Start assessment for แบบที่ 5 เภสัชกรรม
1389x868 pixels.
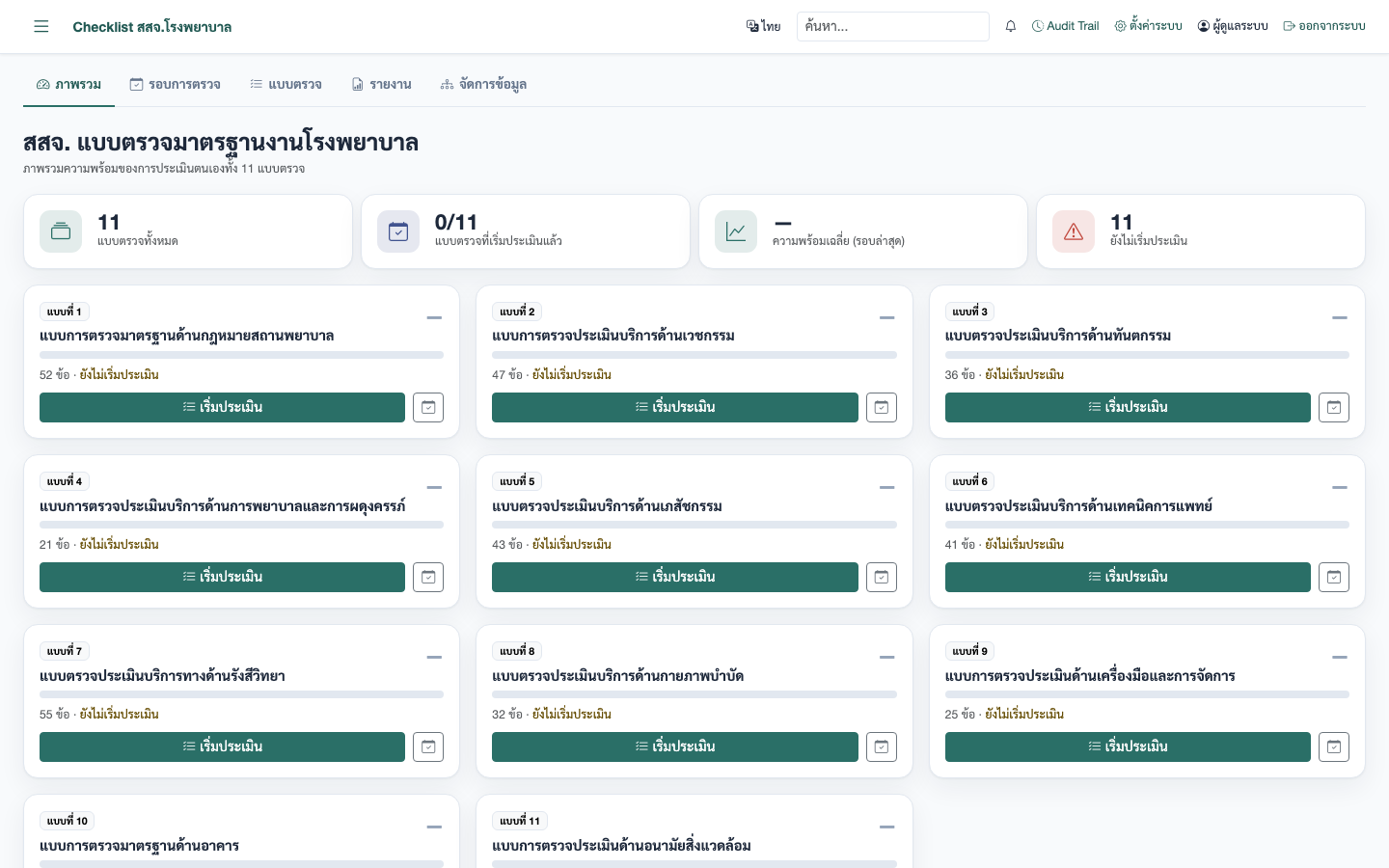click(675, 577)
